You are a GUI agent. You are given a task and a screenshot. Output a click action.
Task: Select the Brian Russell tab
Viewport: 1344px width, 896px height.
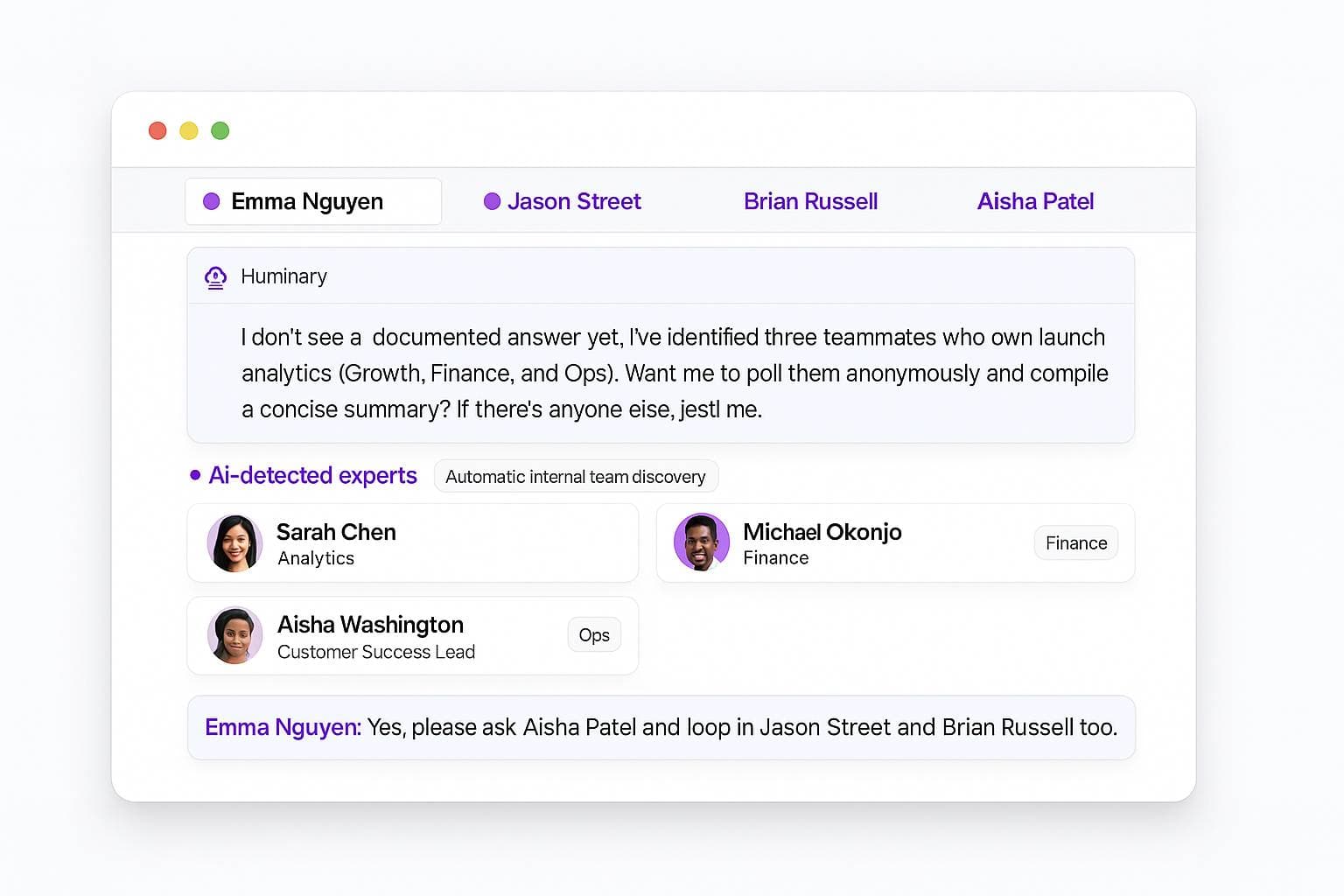pos(810,201)
